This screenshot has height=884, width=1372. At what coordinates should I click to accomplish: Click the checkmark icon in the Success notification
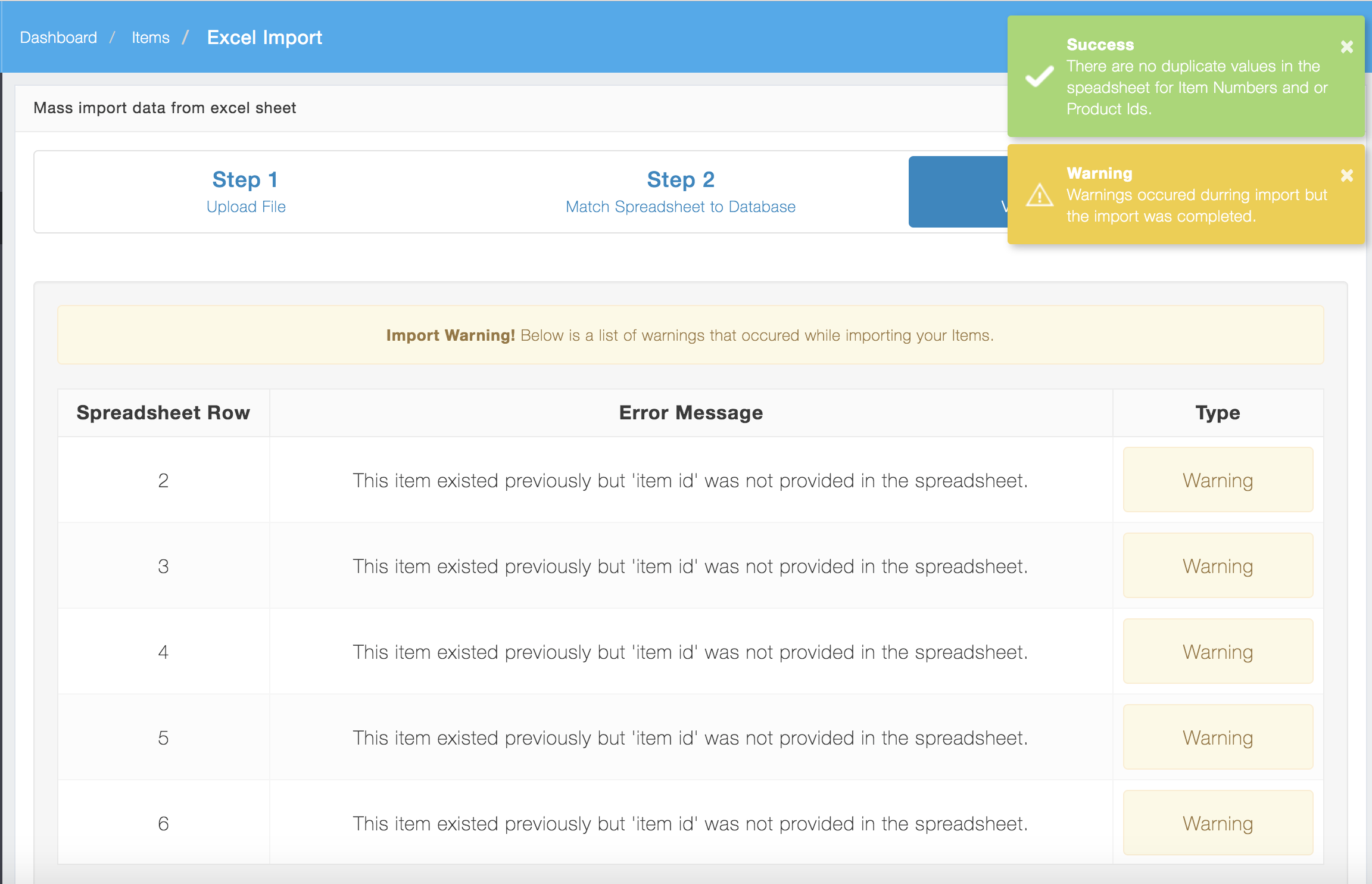pyautogui.click(x=1038, y=75)
